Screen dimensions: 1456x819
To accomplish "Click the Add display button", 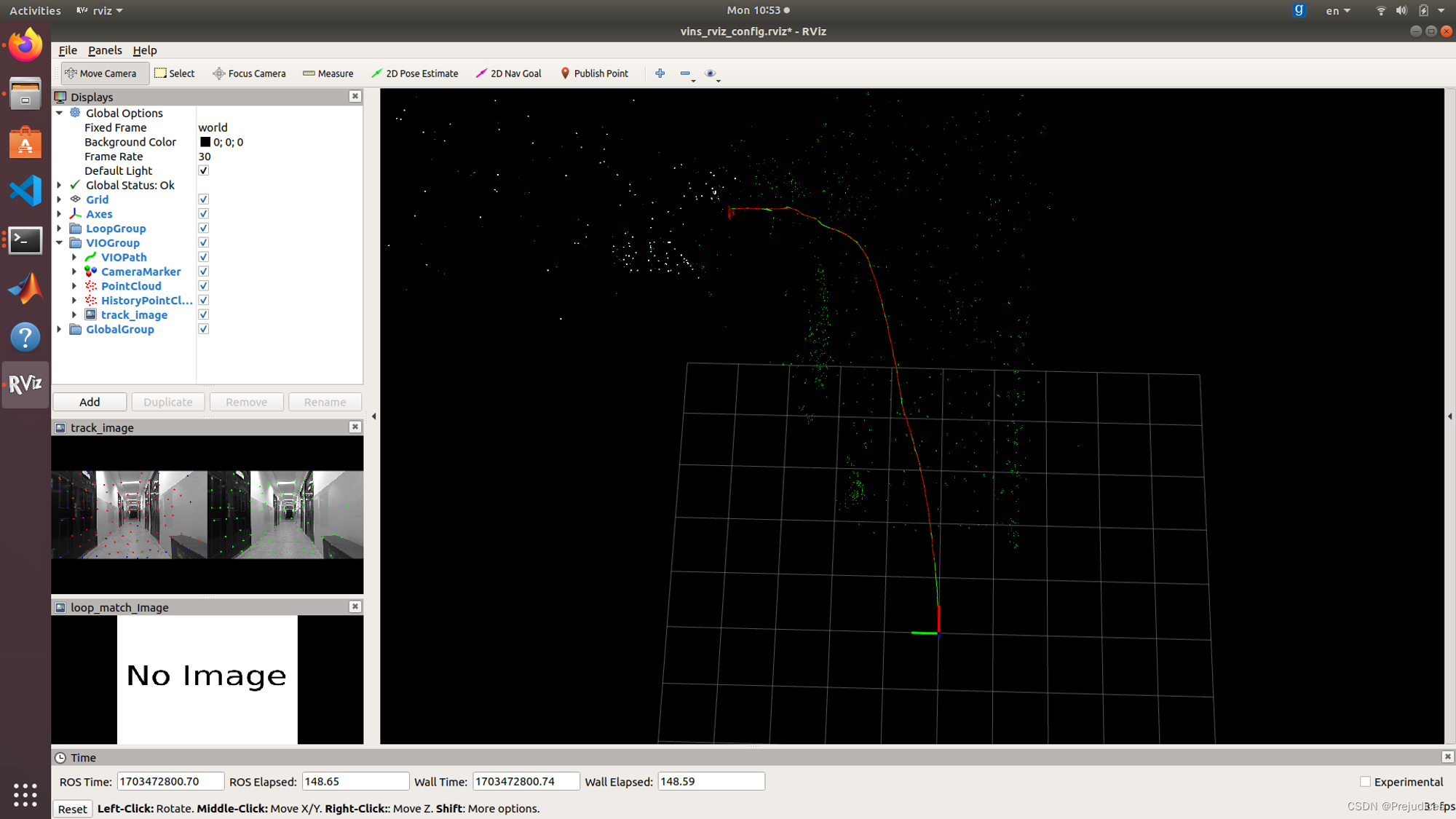I will coord(89,401).
